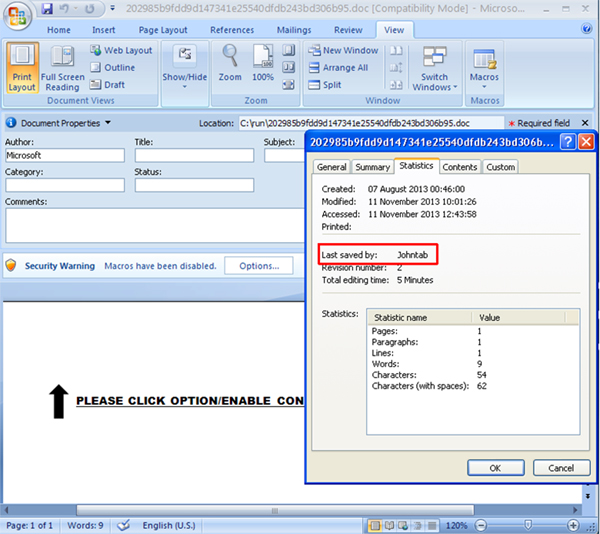600x534 pixels.
Task: Click the Zoom Out minus button
Action: (x=481, y=526)
